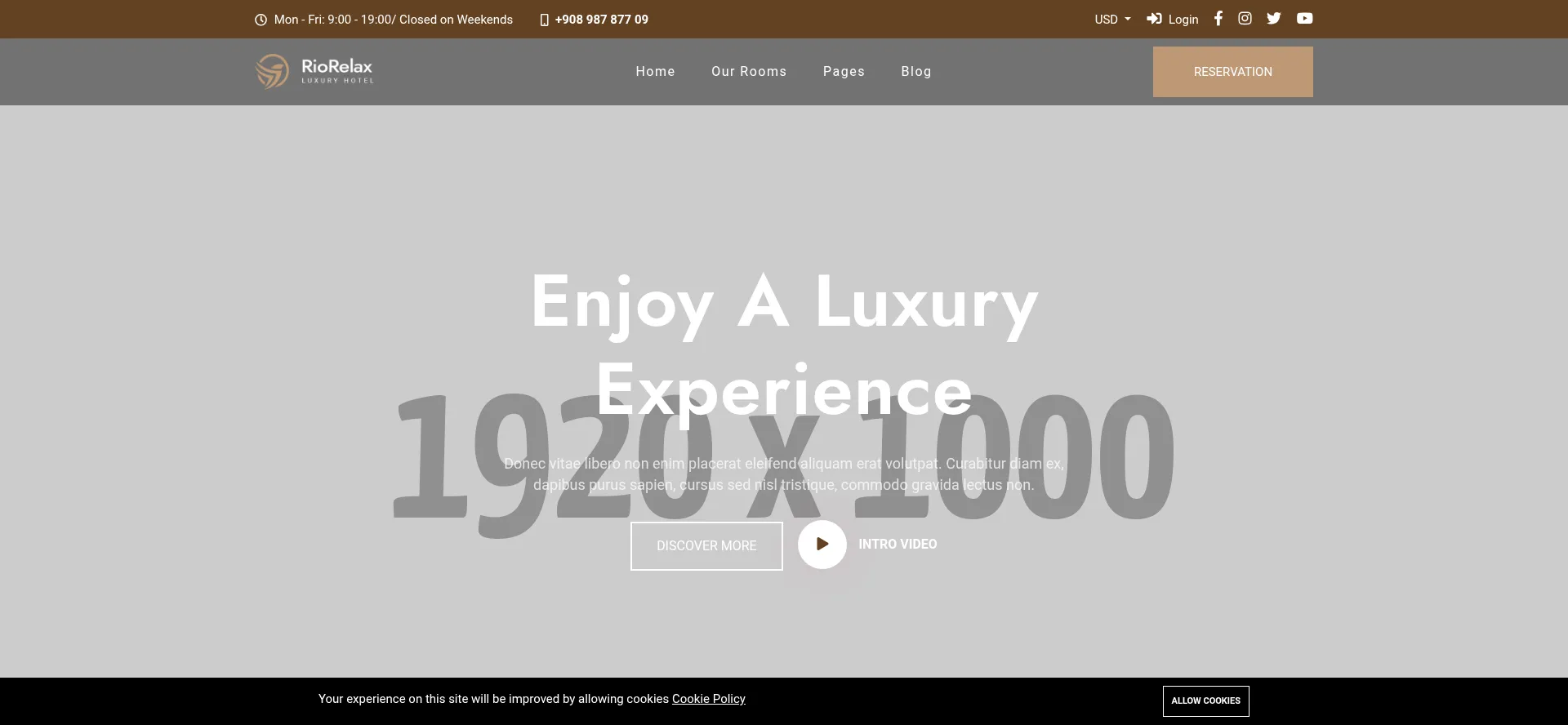Click the Login link
Screen dimensions: 1568x725
pyautogui.click(x=1173, y=20)
